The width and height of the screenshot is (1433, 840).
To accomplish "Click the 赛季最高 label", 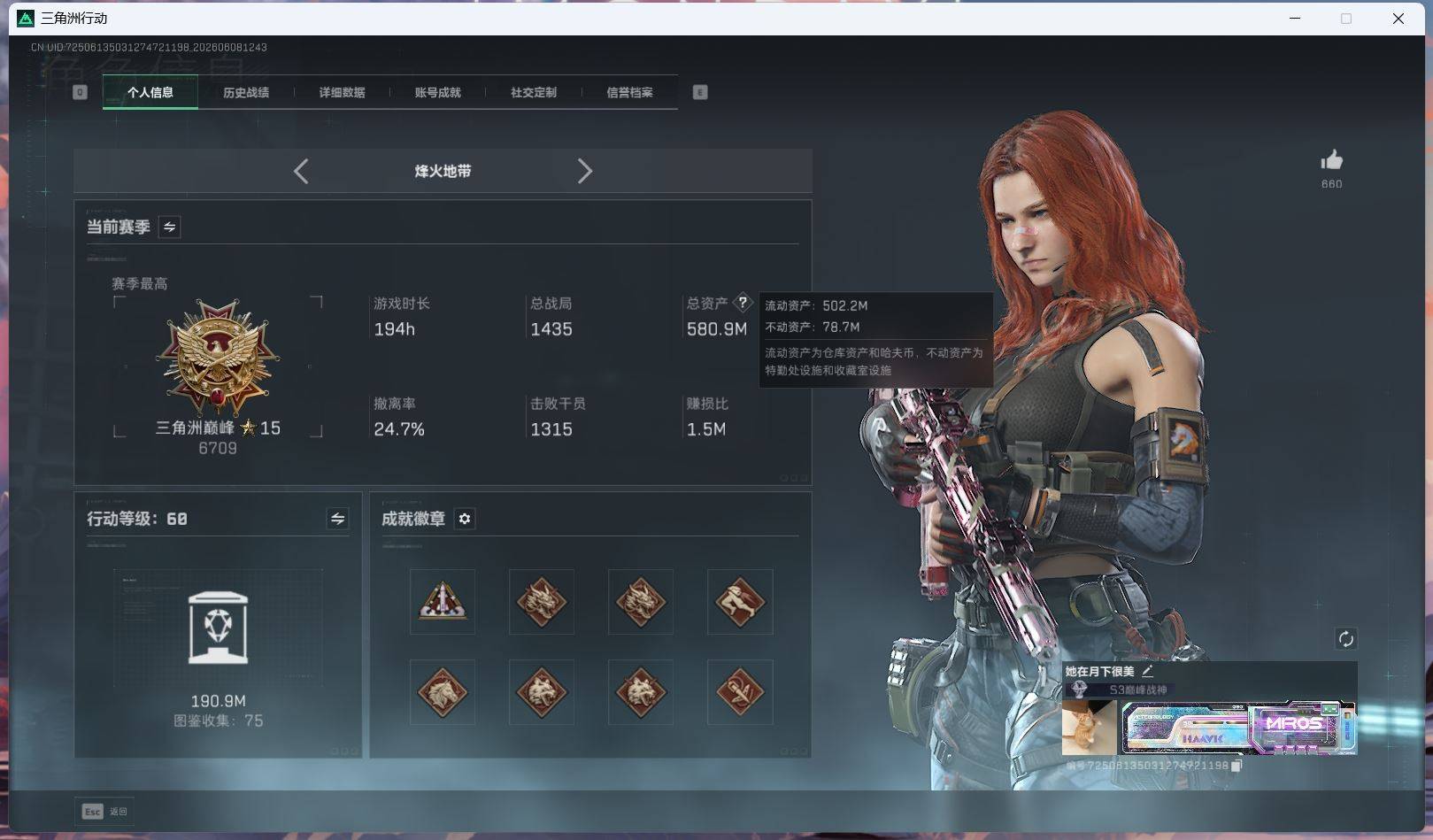I will point(140,284).
